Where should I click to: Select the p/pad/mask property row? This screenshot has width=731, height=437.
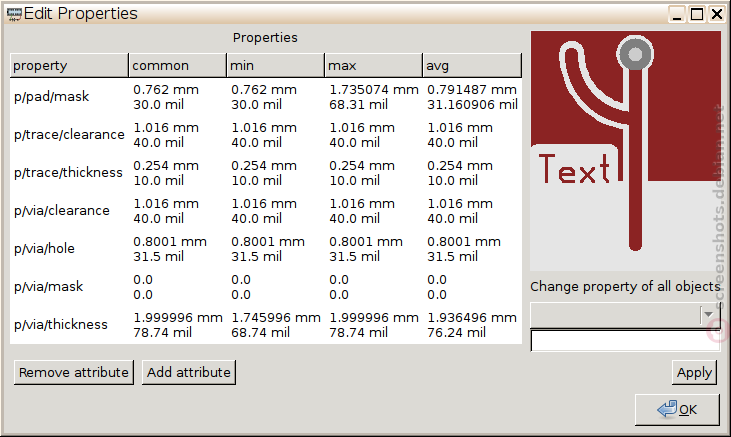[x=266, y=97]
